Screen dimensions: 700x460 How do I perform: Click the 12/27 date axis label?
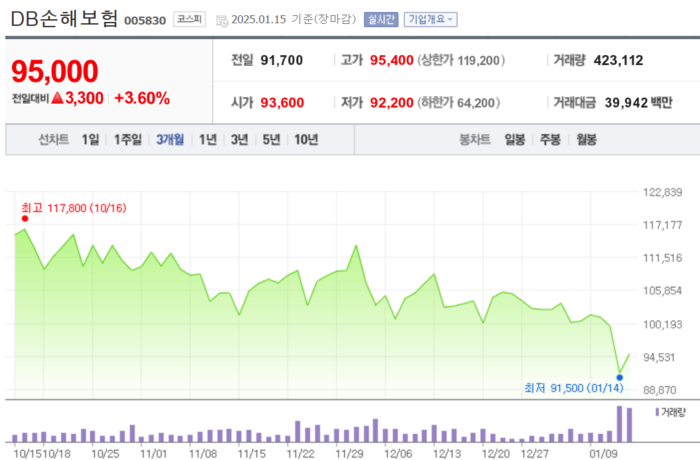pos(535,454)
